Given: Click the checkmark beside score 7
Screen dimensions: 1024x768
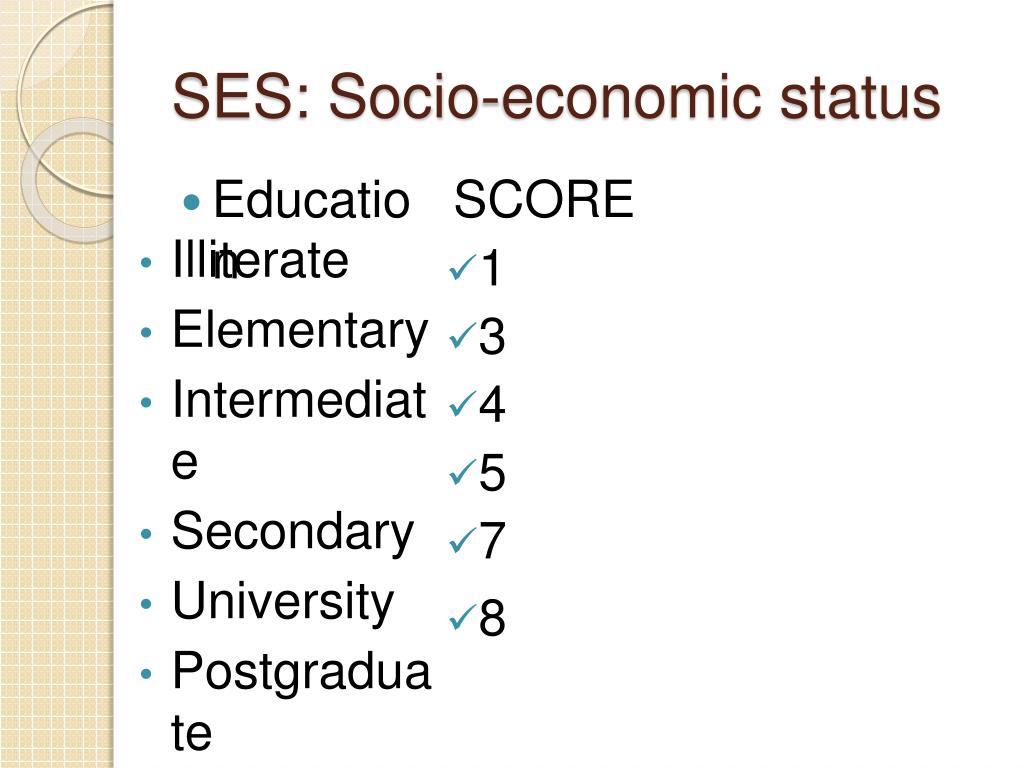Looking at the screenshot, I should [462, 541].
